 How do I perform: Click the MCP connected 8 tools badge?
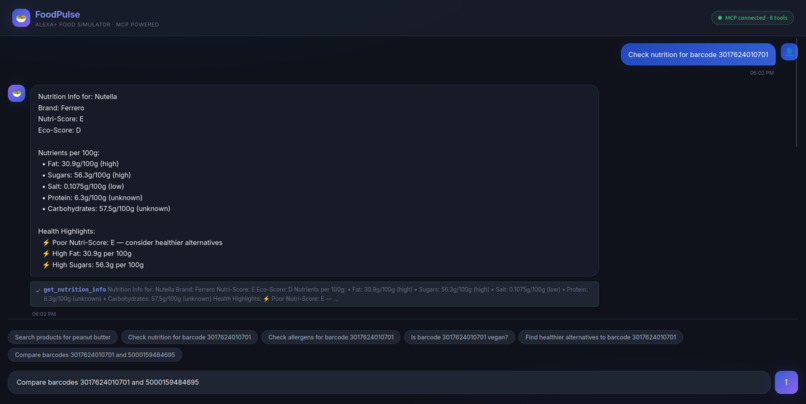(752, 18)
